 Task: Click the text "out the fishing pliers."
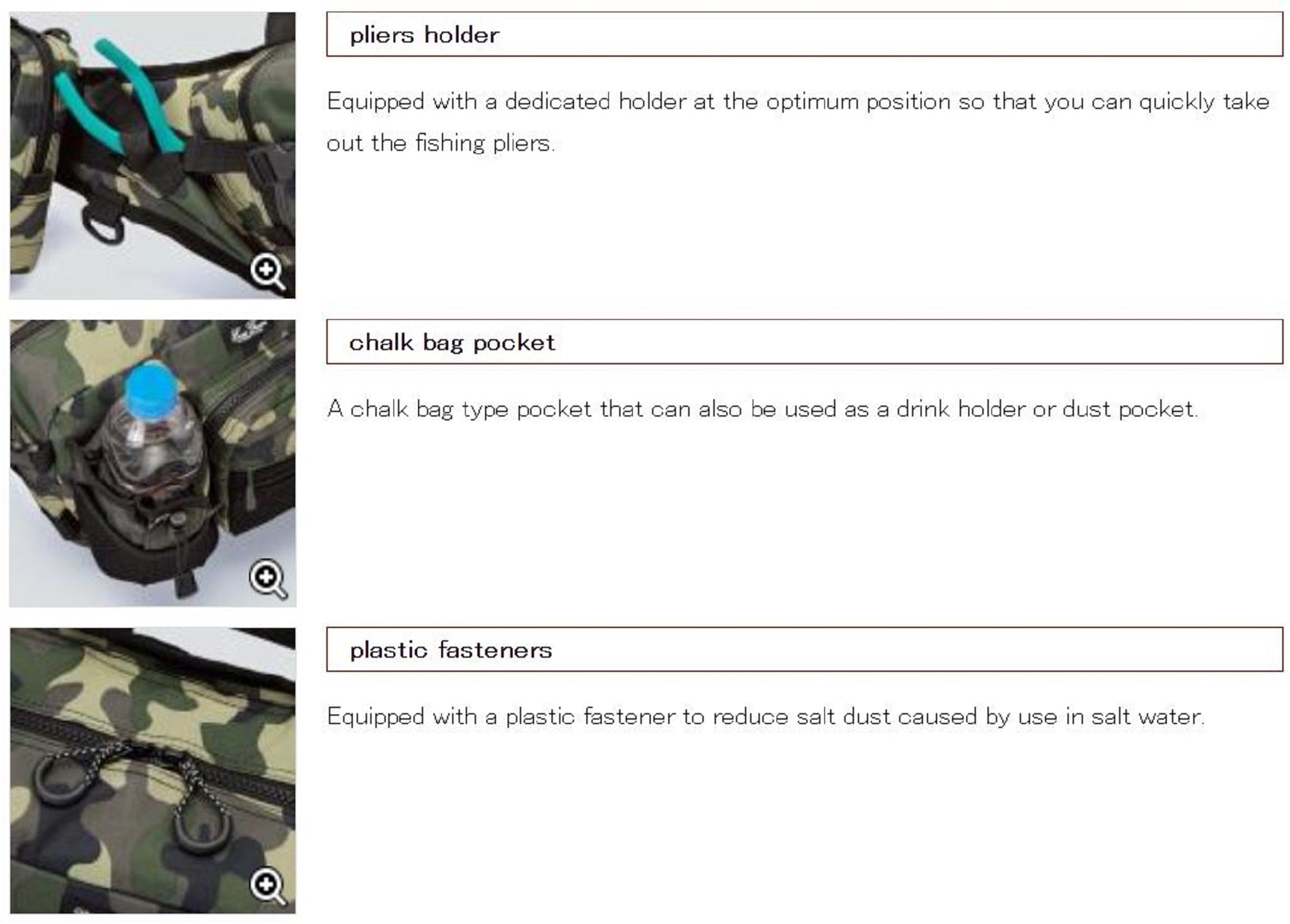click(x=440, y=143)
